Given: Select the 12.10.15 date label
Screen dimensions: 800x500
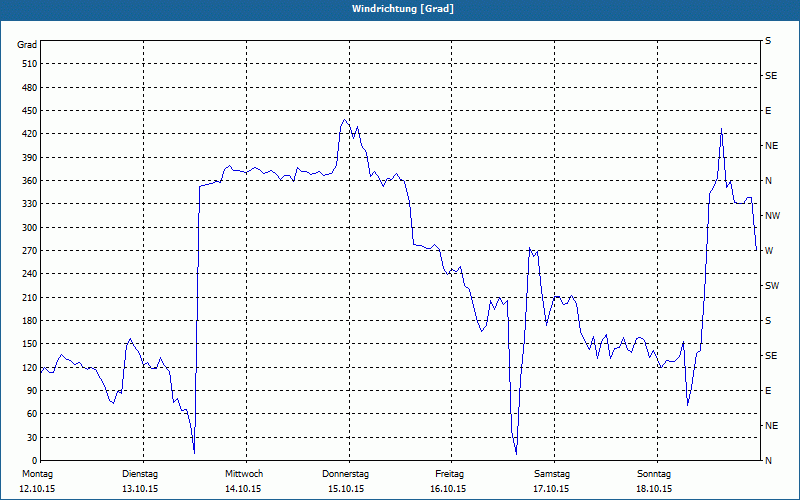Looking at the screenshot, I should (x=37, y=489).
